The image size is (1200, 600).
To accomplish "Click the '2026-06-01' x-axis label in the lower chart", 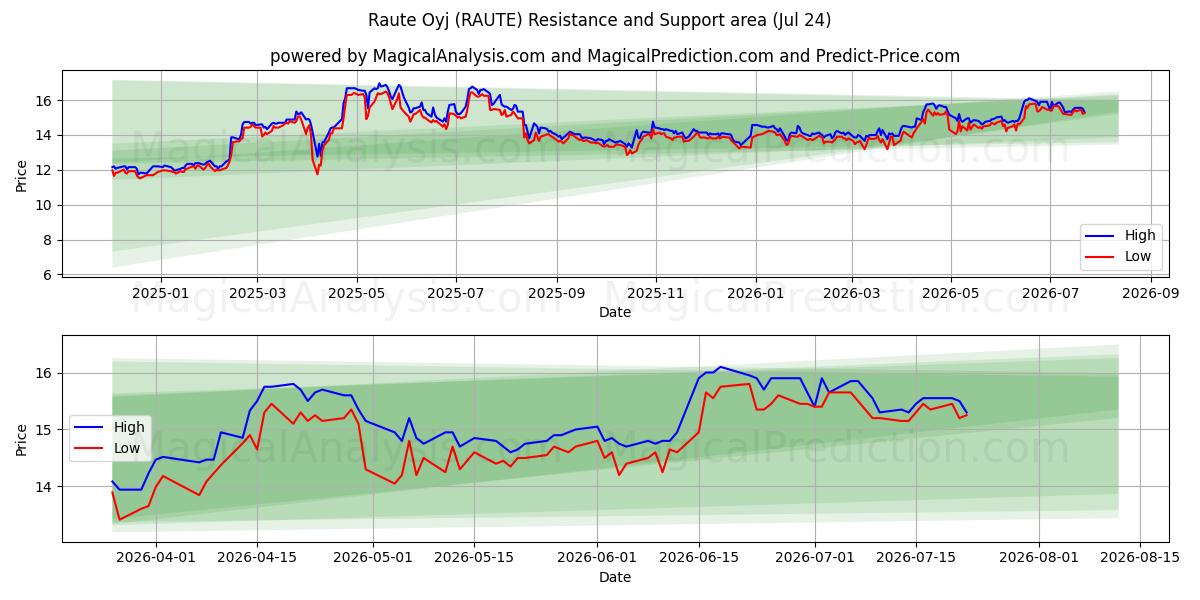I will click(597, 559).
